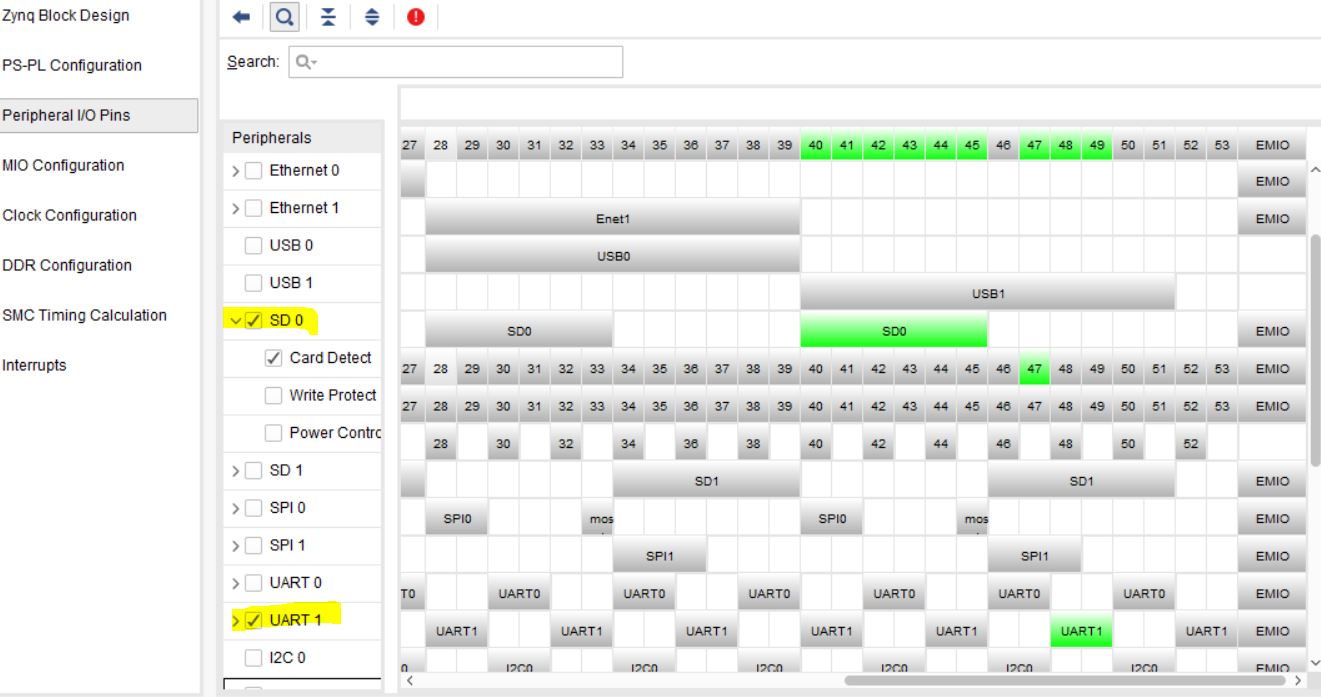Viewport: 1321px width, 697px height.
Task: Click EMIO button in UART 0 row
Action: [x=1272, y=592]
